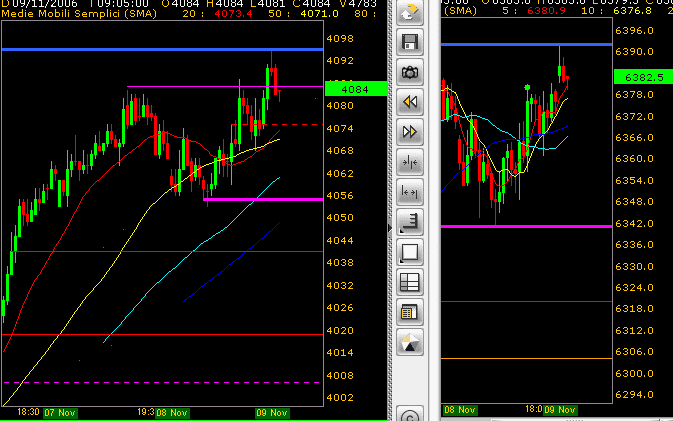This screenshot has height=421, width=673.
Task: Select the dashed magenta line near 4008
Action: [161, 382]
